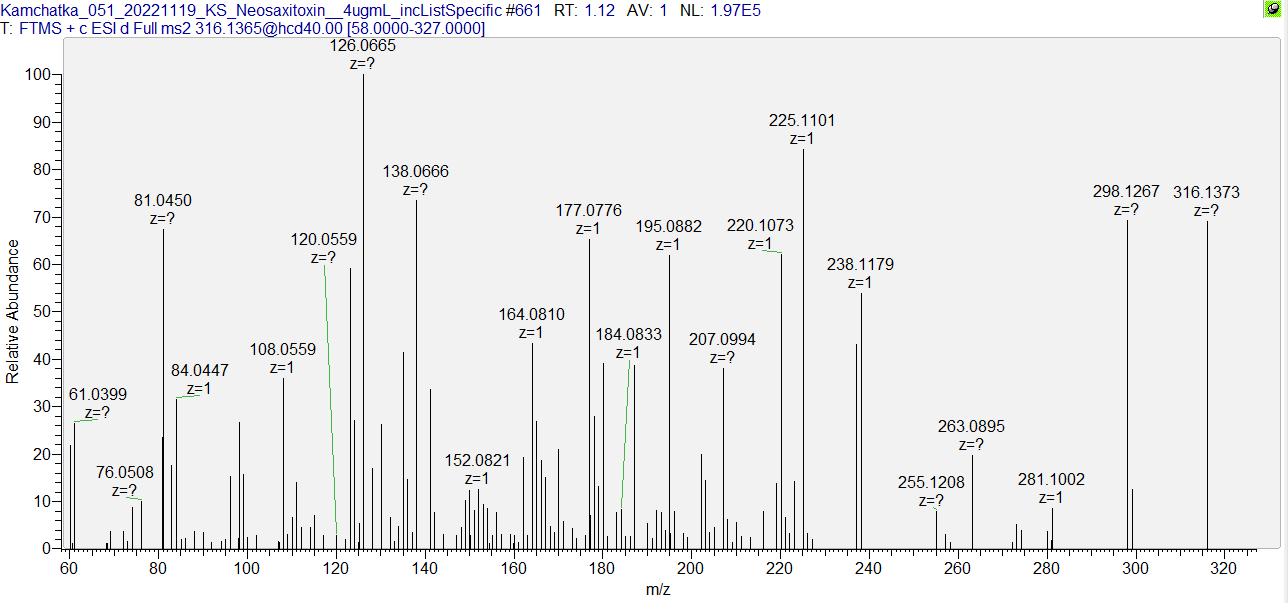Select the 238.1179 peak label
1288x603 pixels.
[x=860, y=265]
